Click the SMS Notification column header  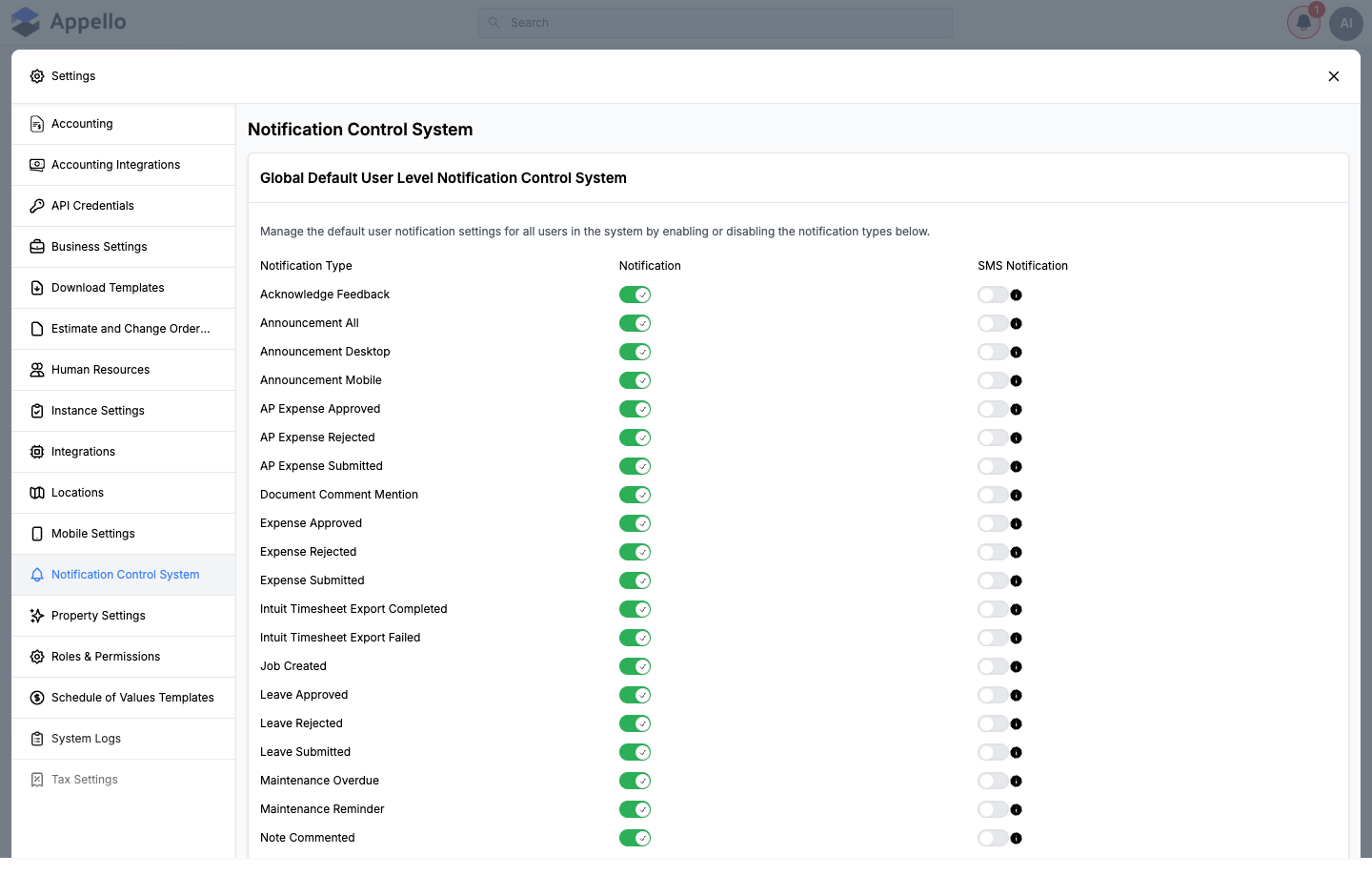1022,266
